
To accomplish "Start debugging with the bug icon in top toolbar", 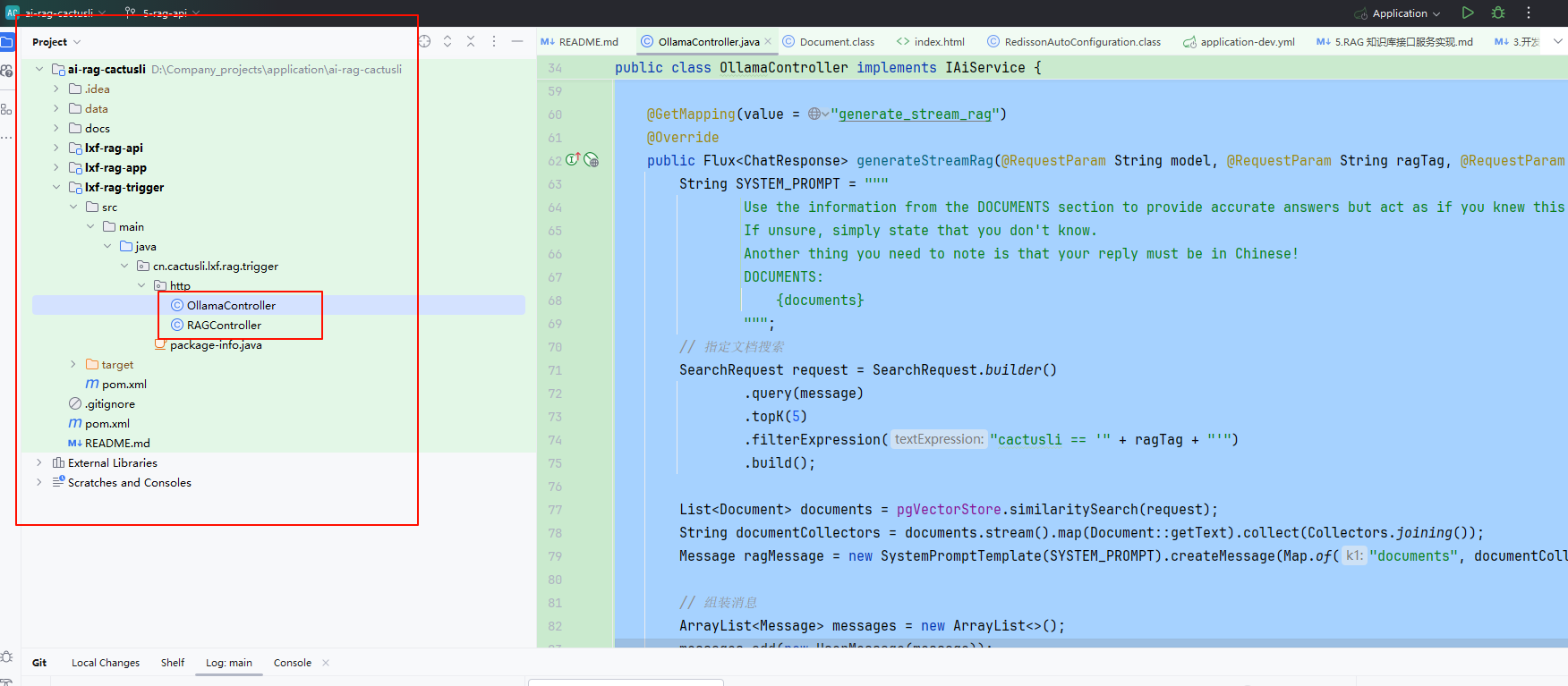I will tap(1498, 13).
